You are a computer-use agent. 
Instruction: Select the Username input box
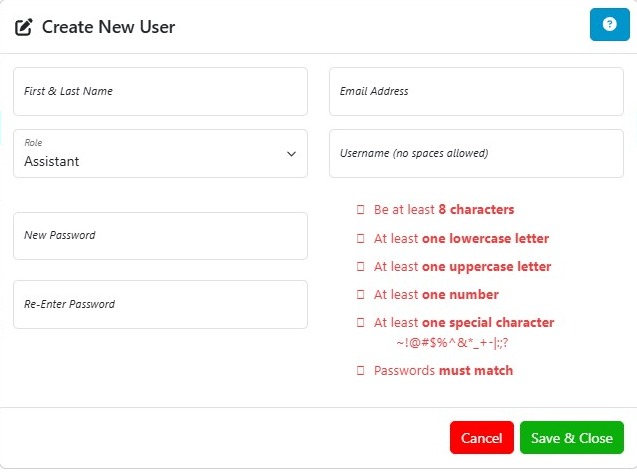click(x=476, y=154)
